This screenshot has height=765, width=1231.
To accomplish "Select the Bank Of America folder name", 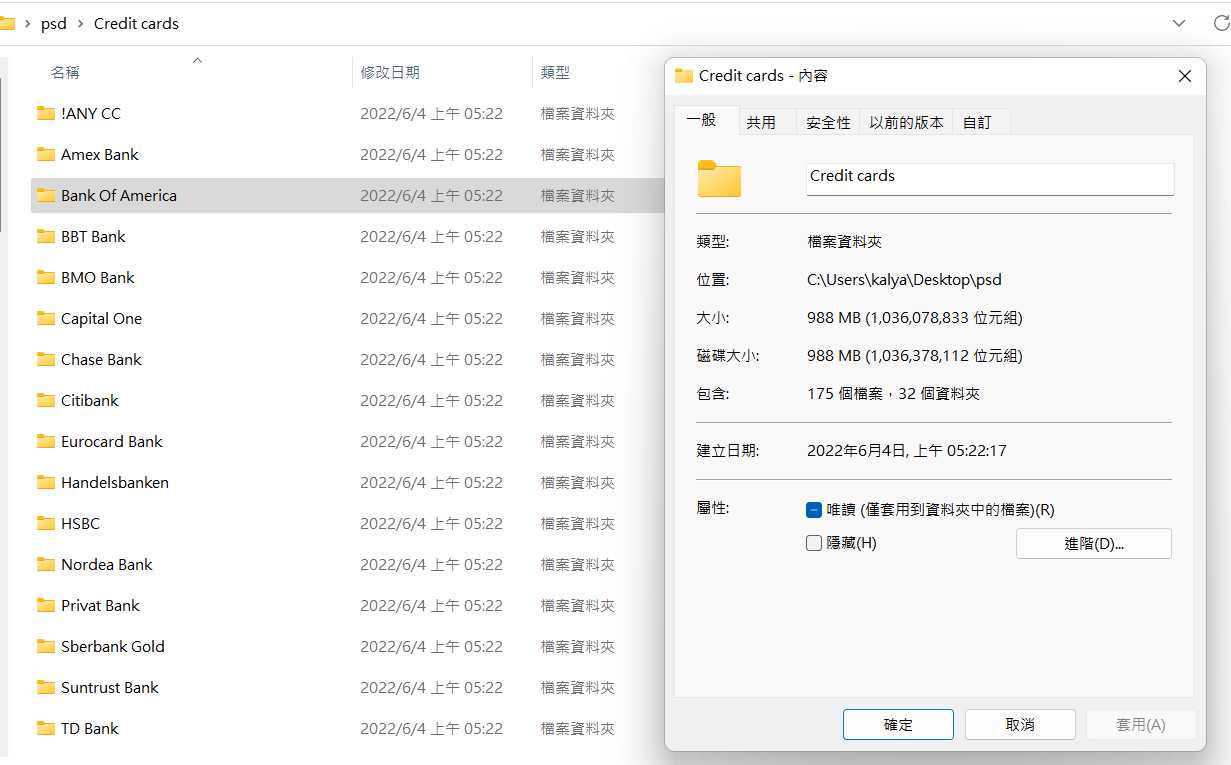I will point(119,195).
